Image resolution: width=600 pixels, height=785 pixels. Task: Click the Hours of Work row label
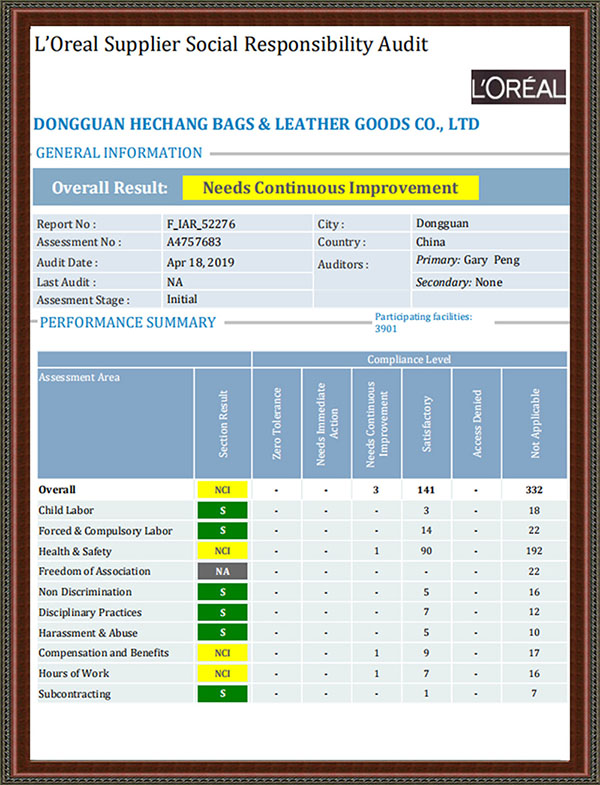[x=74, y=673]
